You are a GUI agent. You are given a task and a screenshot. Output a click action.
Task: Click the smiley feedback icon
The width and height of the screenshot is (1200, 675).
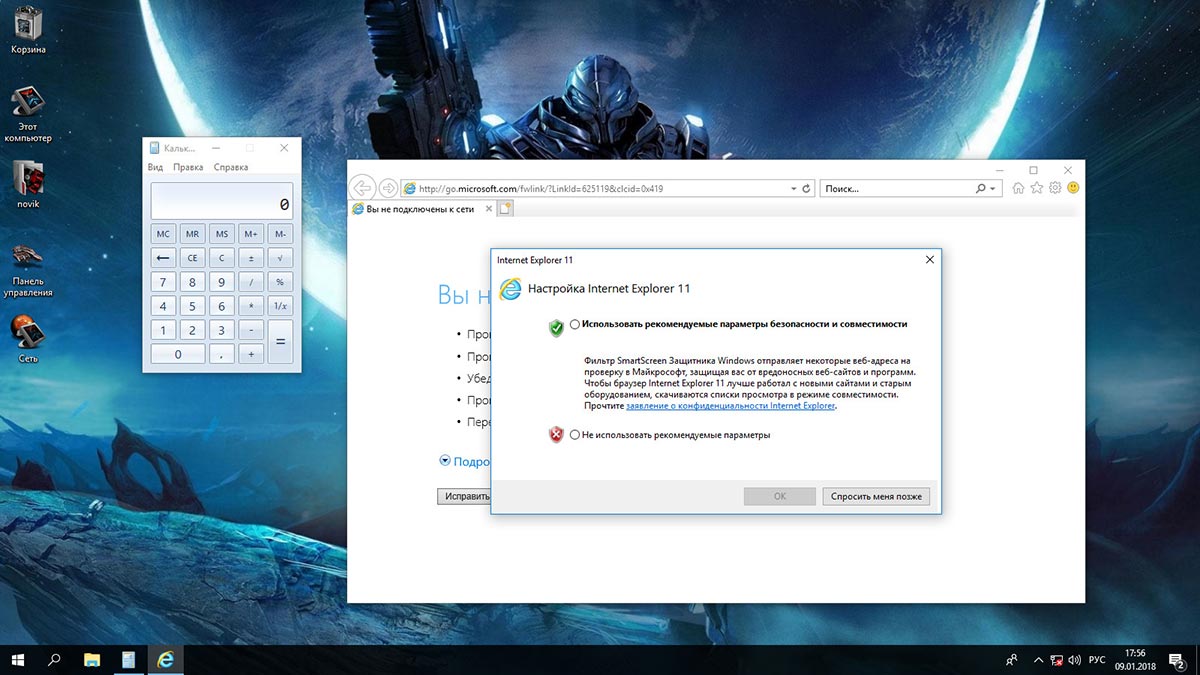(1073, 188)
